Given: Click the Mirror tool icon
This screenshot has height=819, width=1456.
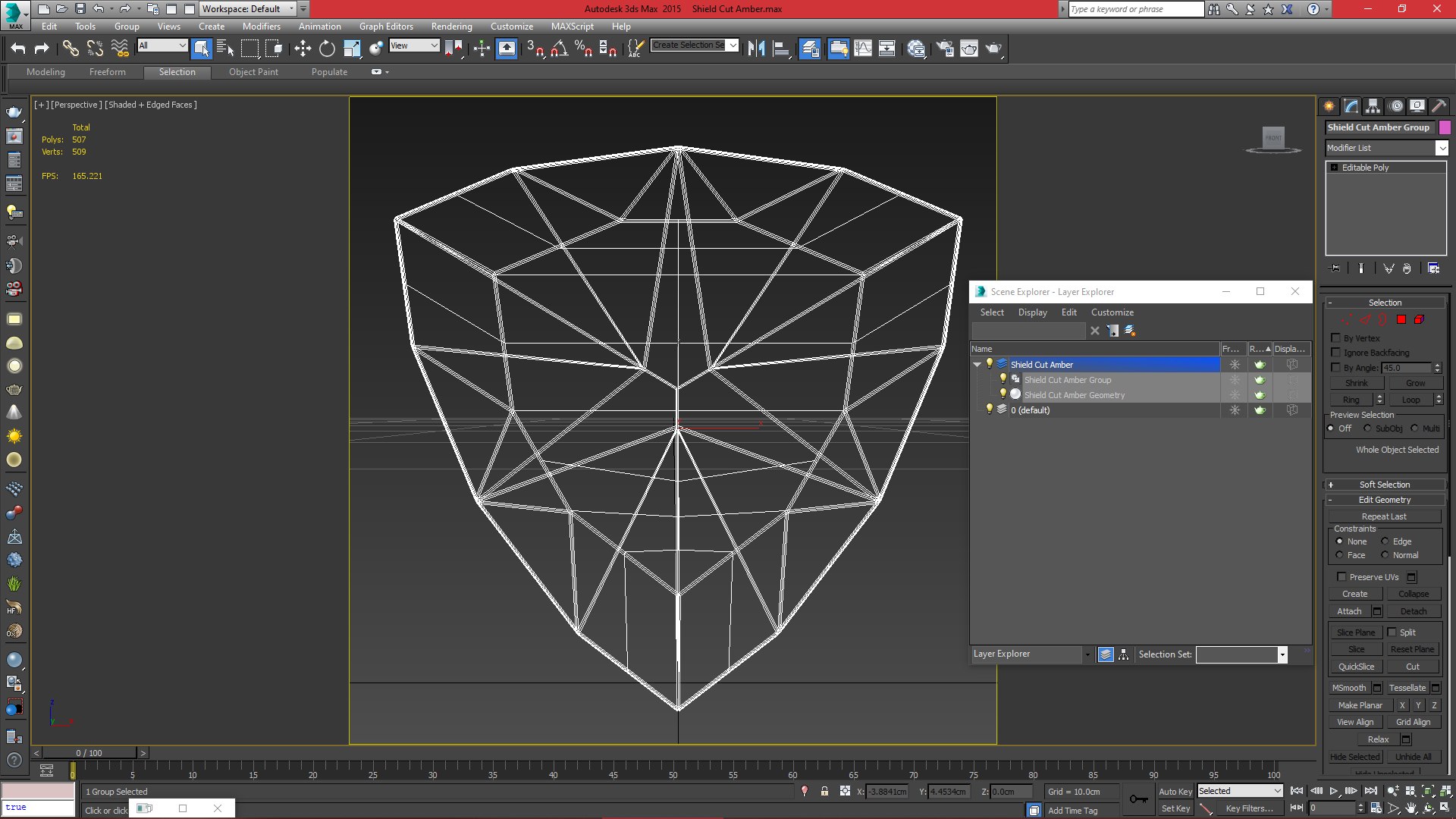Looking at the screenshot, I should tap(756, 49).
